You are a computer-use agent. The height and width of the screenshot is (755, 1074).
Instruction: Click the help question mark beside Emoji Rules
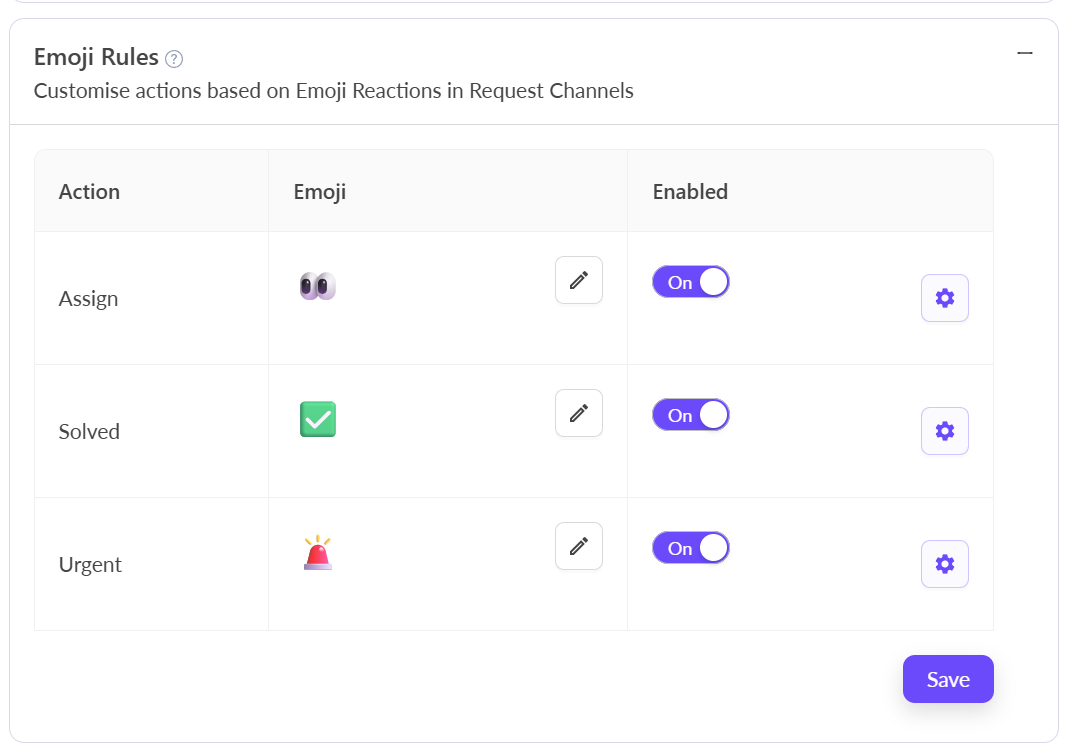(174, 59)
